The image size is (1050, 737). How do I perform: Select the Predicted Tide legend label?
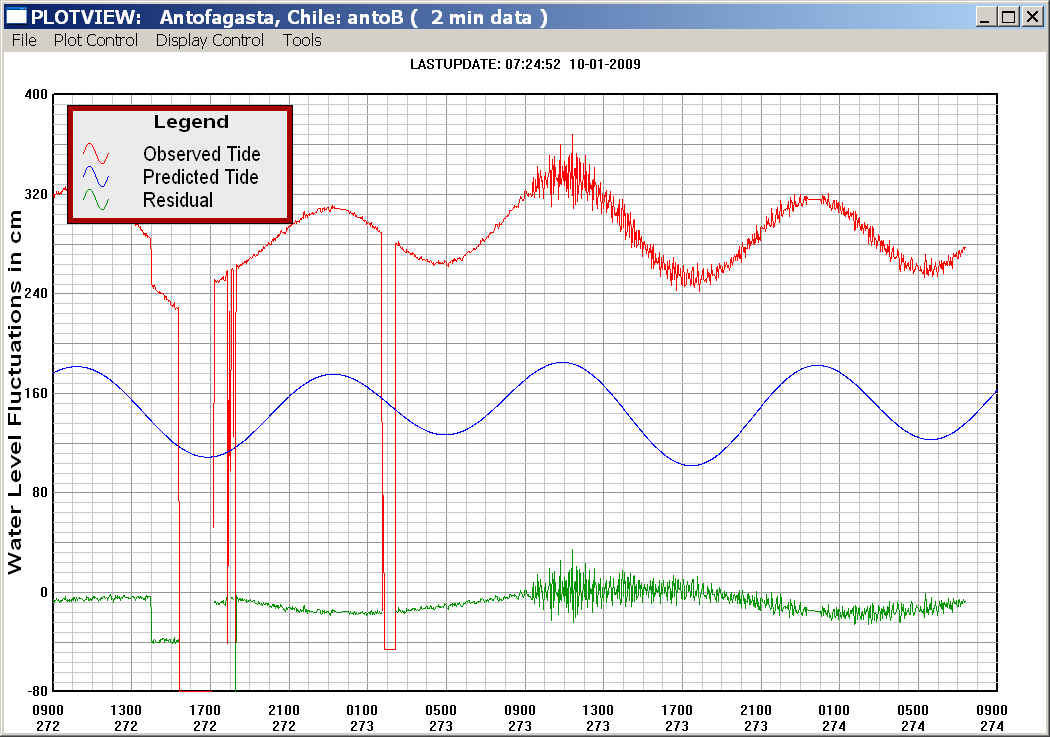click(200, 177)
